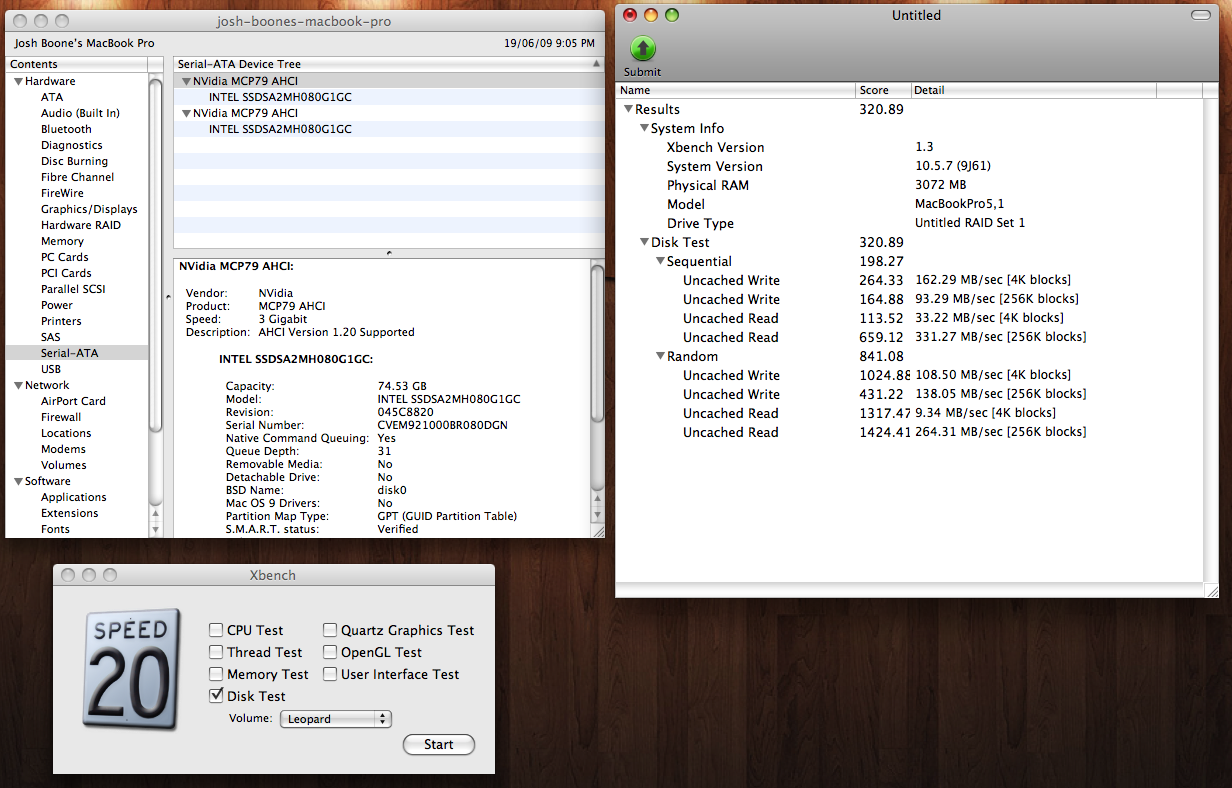This screenshot has width=1232, height=788.
Task: Click the Xbench Version row
Action: tap(910, 147)
